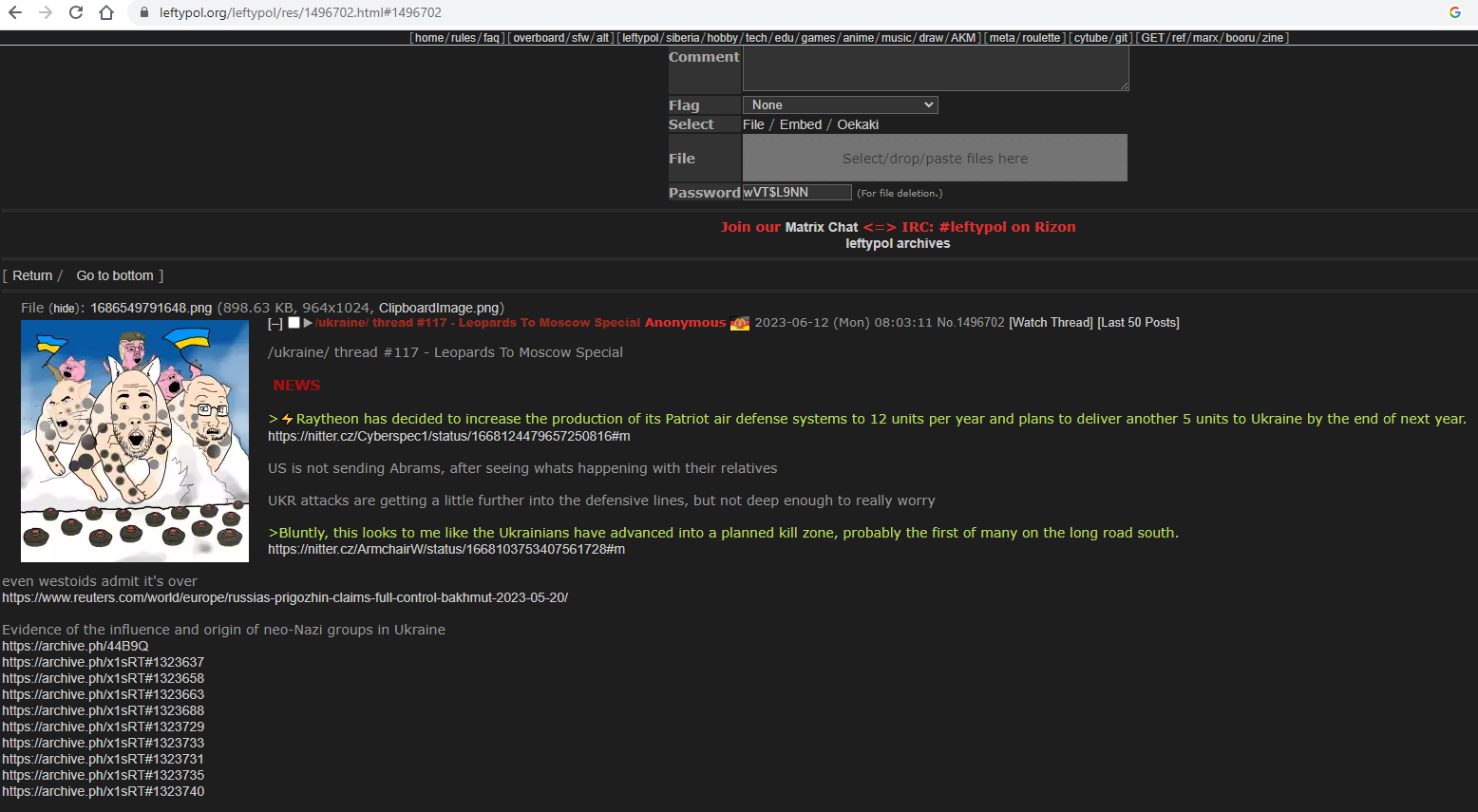Screen dimensions: 1478x812
Task: Hide the attached image via hide link
Action: pyautogui.click(x=65, y=309)
